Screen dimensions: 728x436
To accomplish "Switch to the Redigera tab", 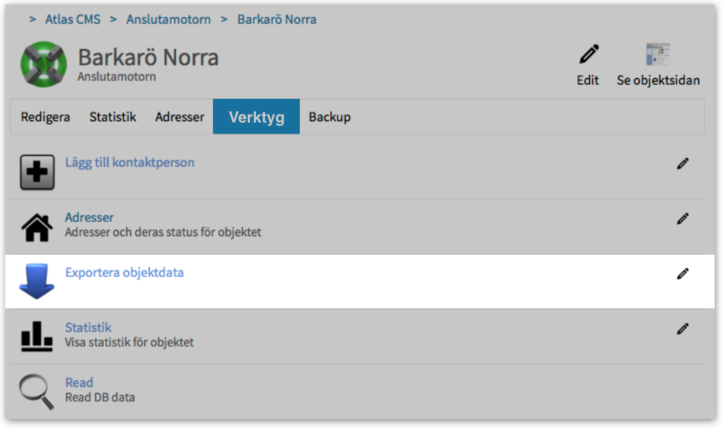I will pyautogui.click(x=46, y=117).
